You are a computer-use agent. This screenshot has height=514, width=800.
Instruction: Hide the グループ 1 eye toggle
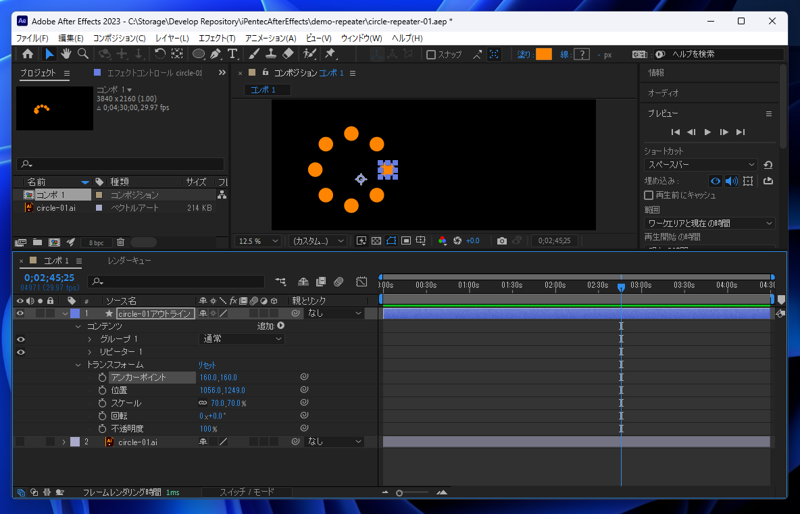[x=20, y=339]
